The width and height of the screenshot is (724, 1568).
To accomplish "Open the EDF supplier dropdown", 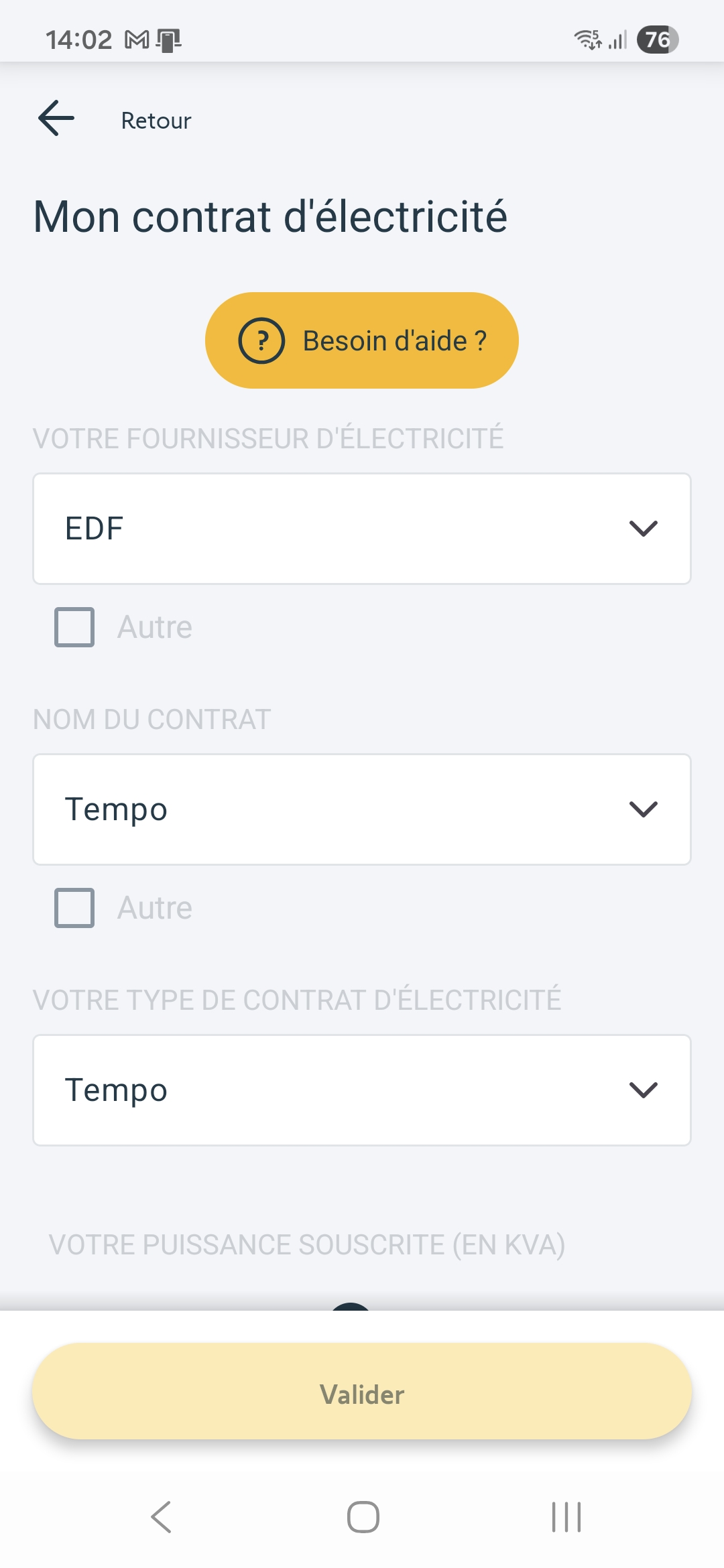I will tap(335, 529).
